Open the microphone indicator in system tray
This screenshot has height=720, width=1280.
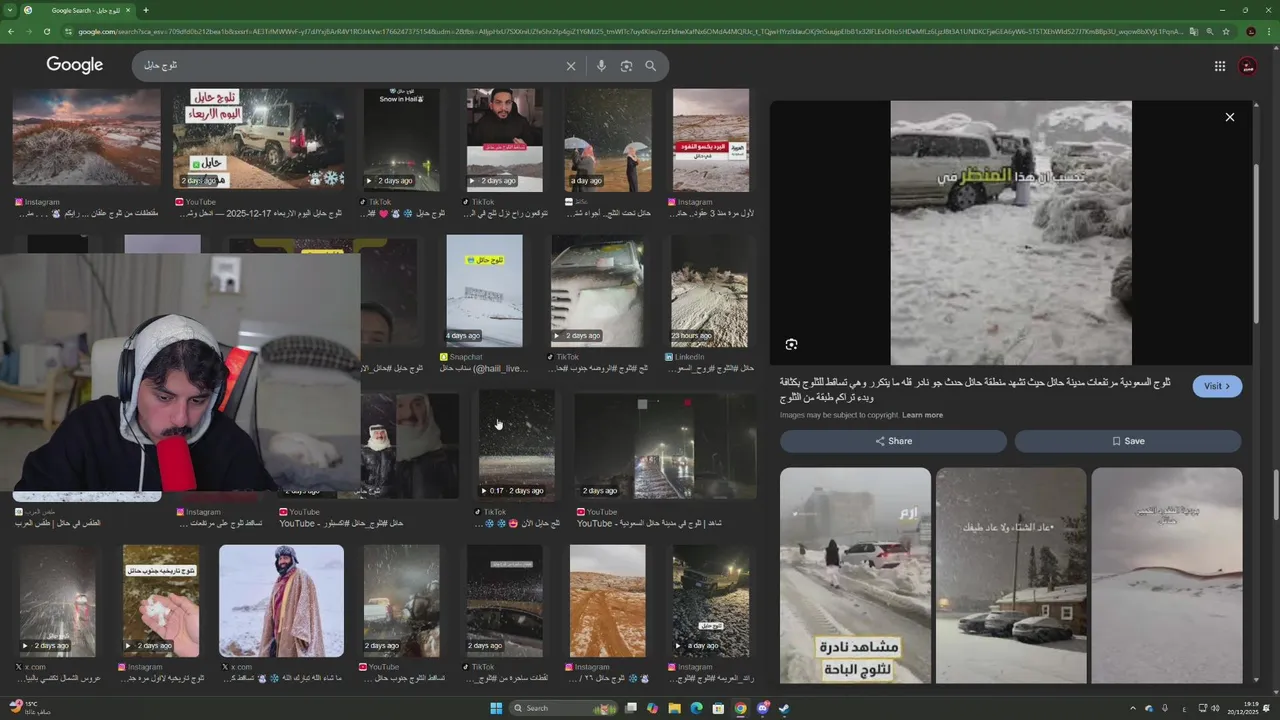tap(1164, 708)
